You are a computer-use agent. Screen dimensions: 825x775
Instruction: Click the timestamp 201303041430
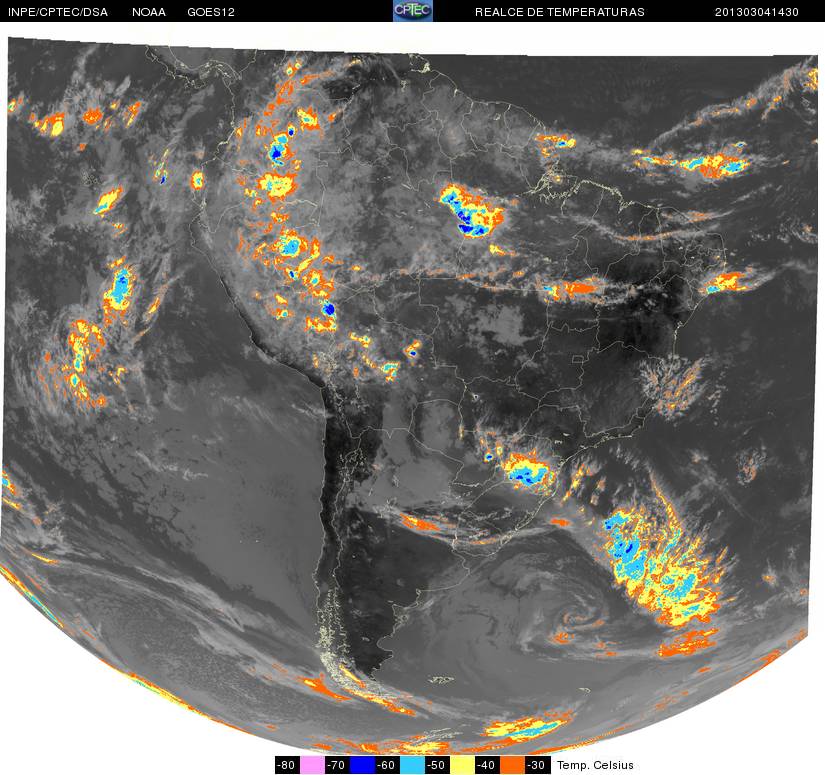[x=757, y=12]
